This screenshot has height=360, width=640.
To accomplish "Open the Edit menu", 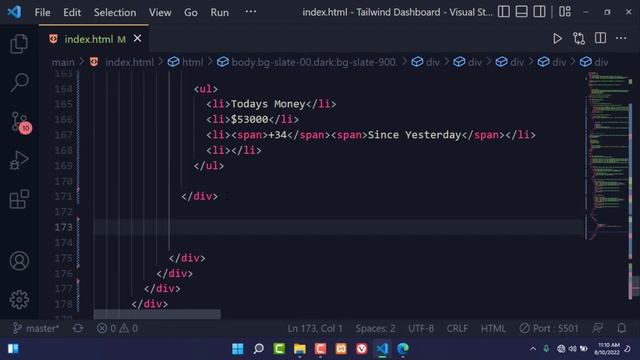I will point(72,12).
